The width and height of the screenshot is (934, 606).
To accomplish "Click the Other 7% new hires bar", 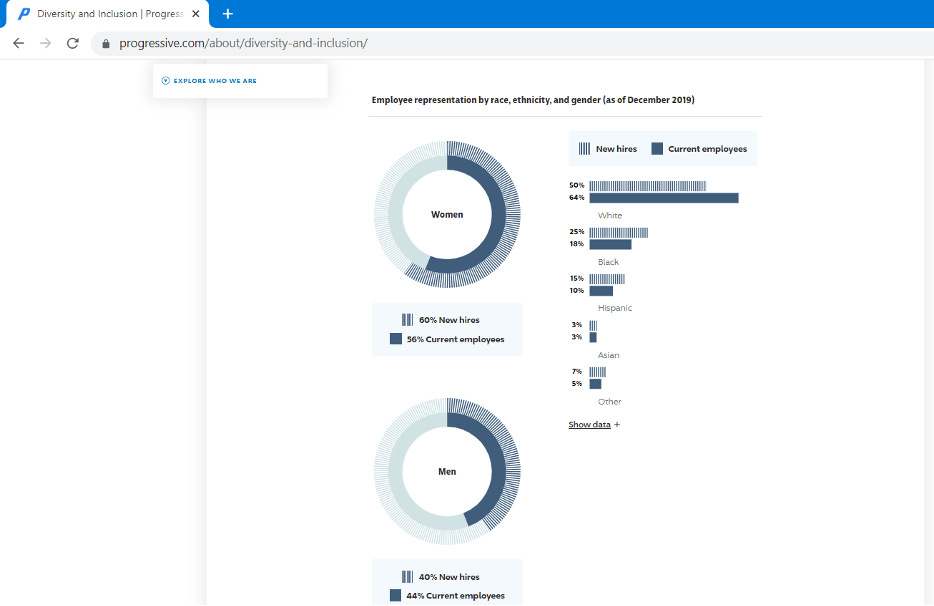I will click(x=597, y=372).
